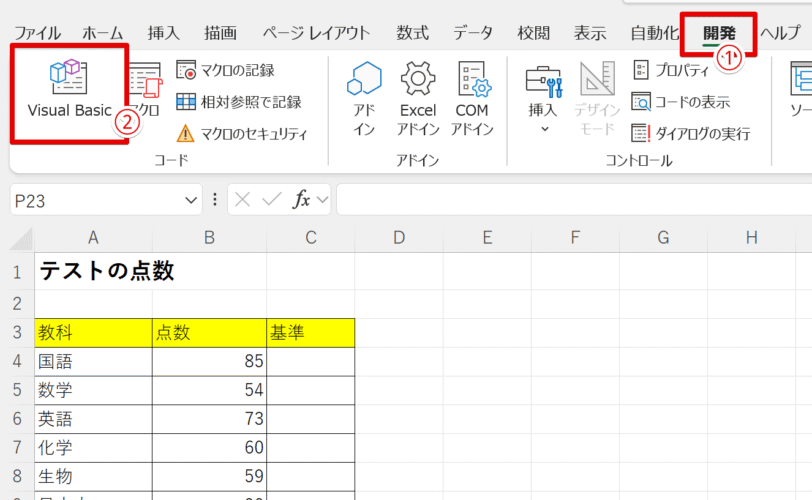
Task: Click the score cell with 60
Action: (x=209, y=448)
